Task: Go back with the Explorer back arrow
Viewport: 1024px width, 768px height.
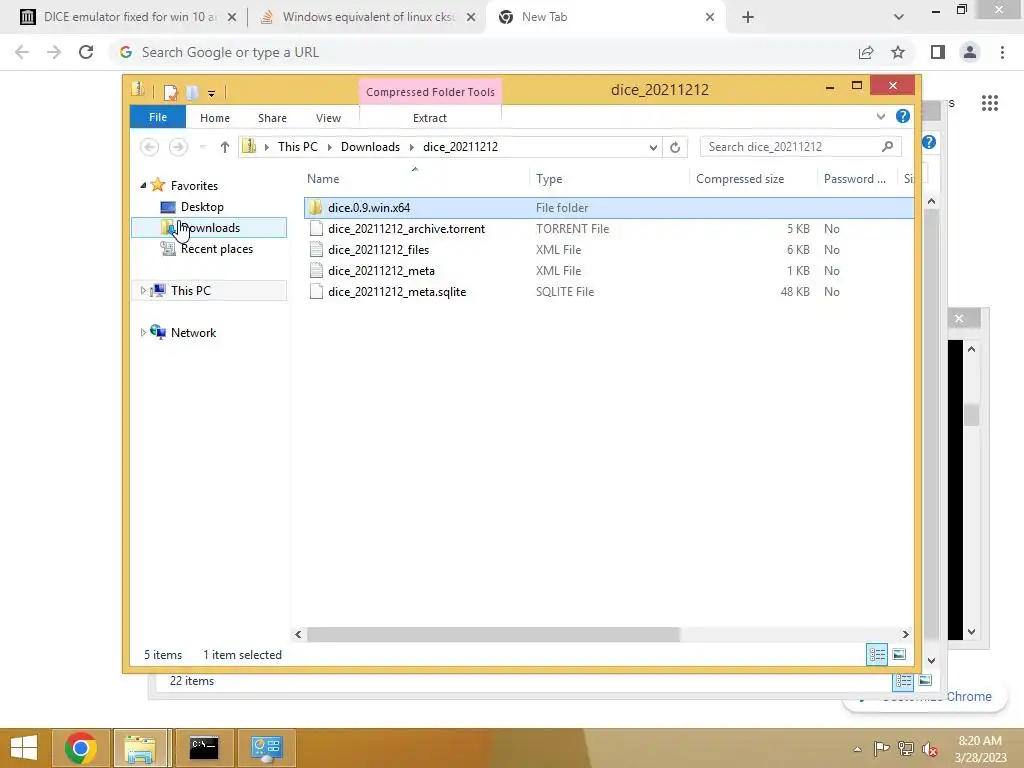Action: click(150, 147)
